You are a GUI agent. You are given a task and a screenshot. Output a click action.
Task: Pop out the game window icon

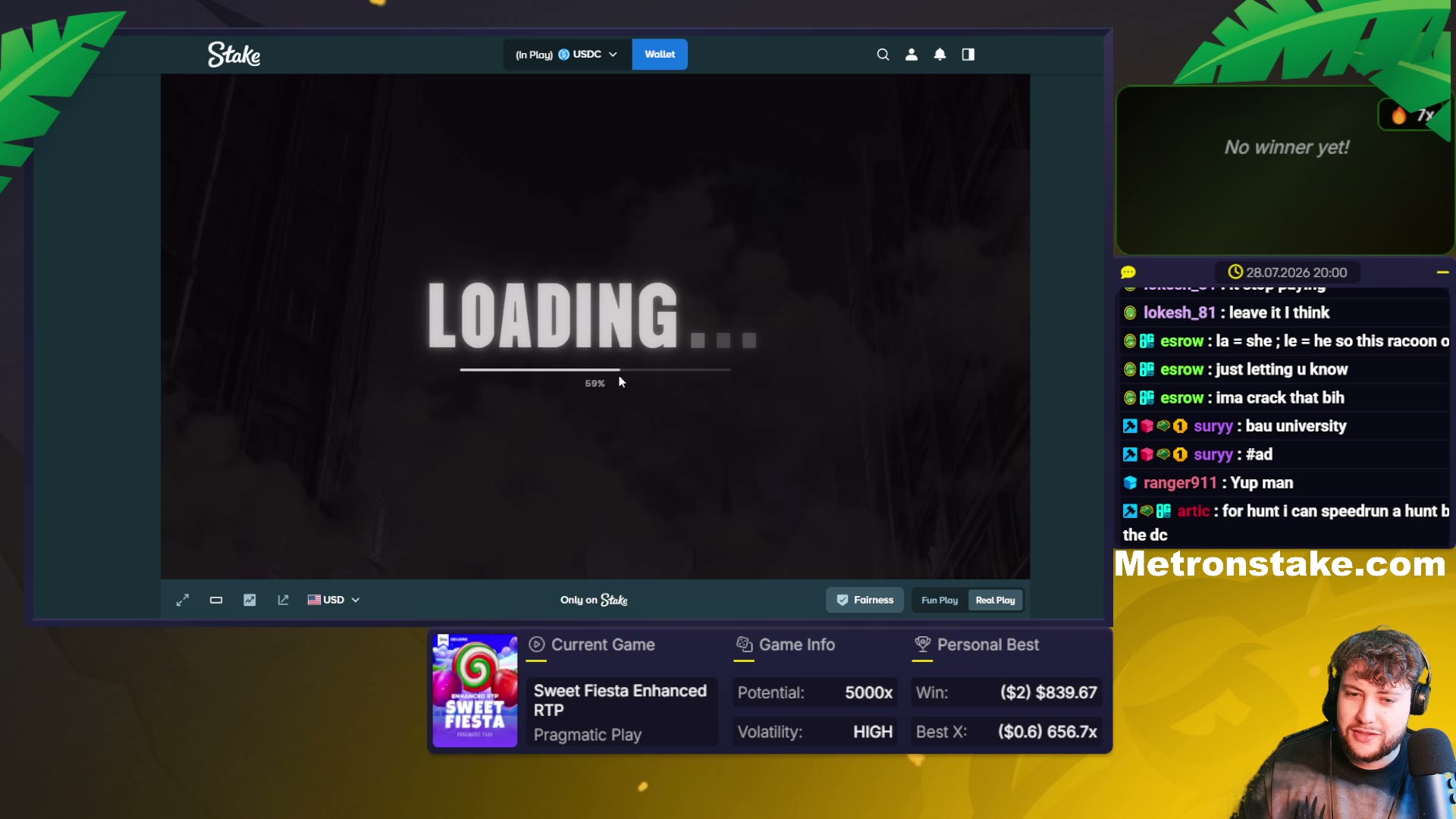tap(283, 600)
